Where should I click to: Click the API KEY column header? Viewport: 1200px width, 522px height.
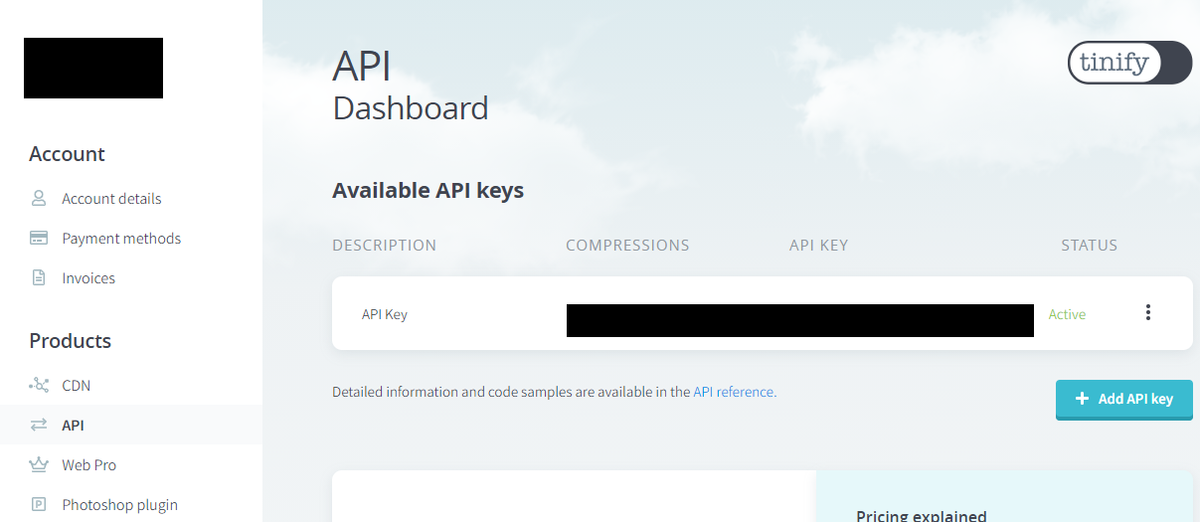coord(819,245)
